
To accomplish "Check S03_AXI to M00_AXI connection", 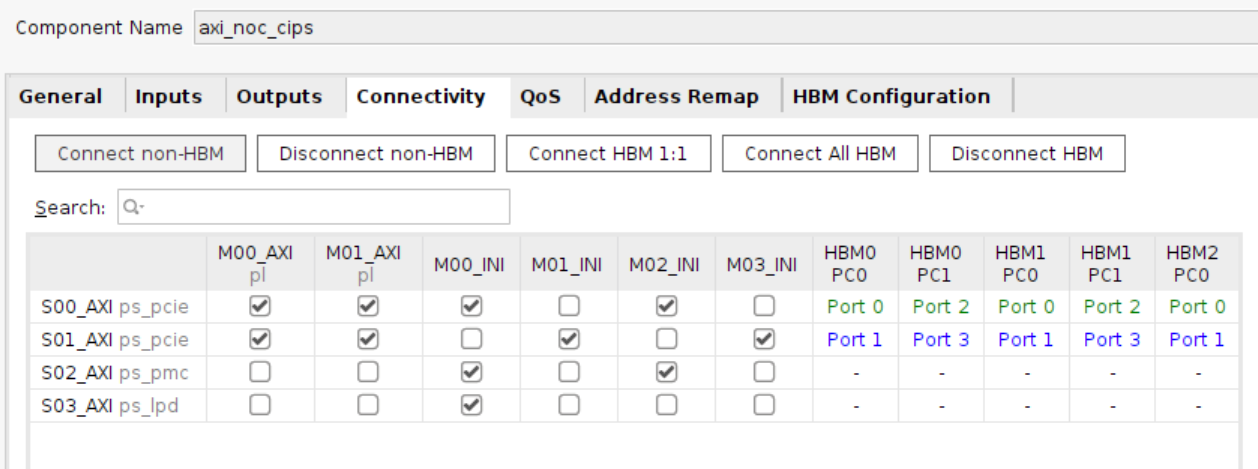I will click(260, 405).
